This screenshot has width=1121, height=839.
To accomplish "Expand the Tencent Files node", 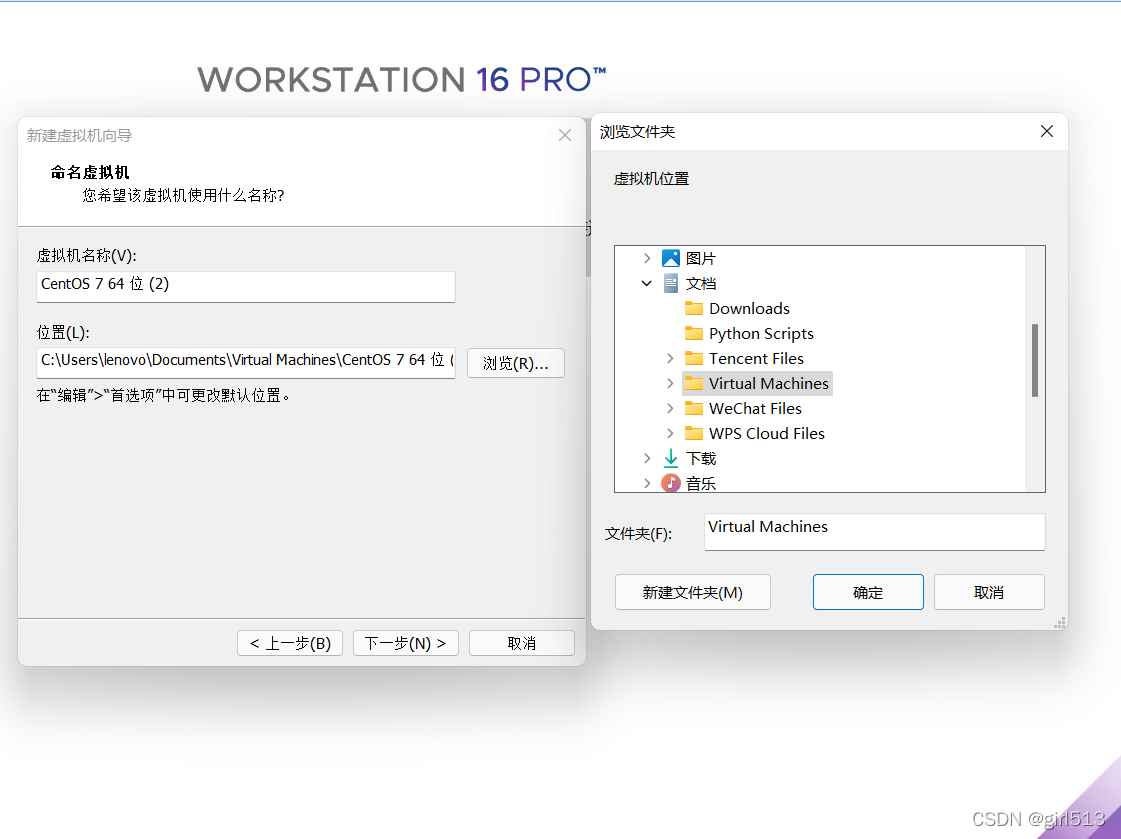I will click(670, 358).
